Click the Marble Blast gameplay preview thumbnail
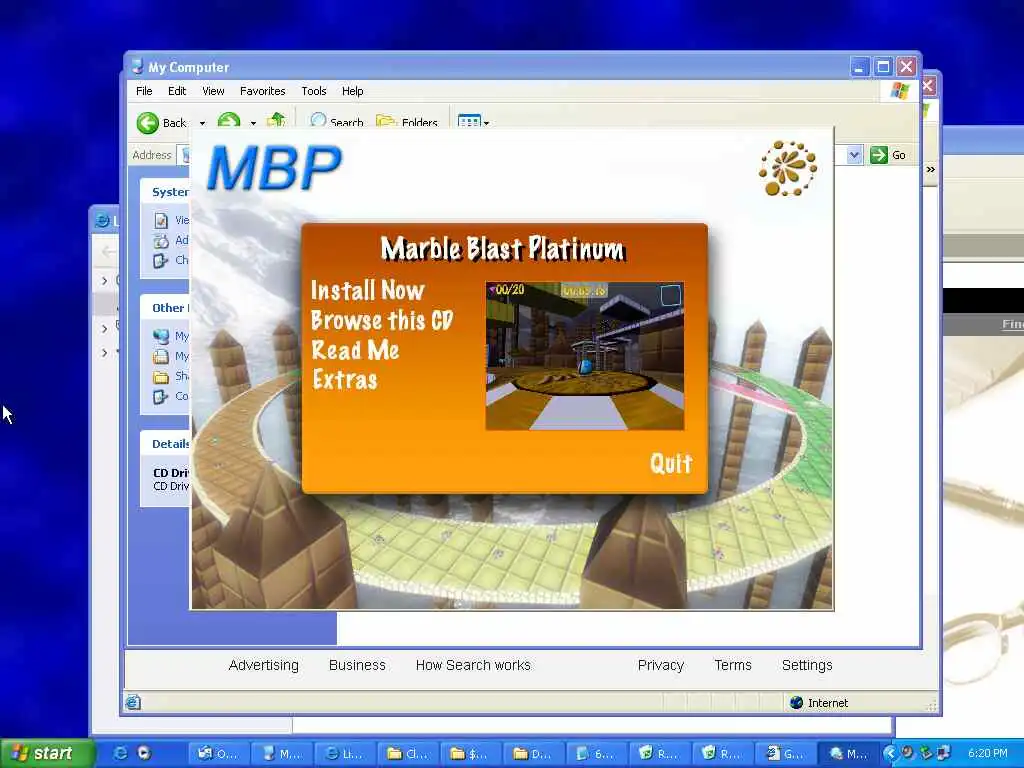The width and height of the screenshot is (1024, 768). pos(584,356)
